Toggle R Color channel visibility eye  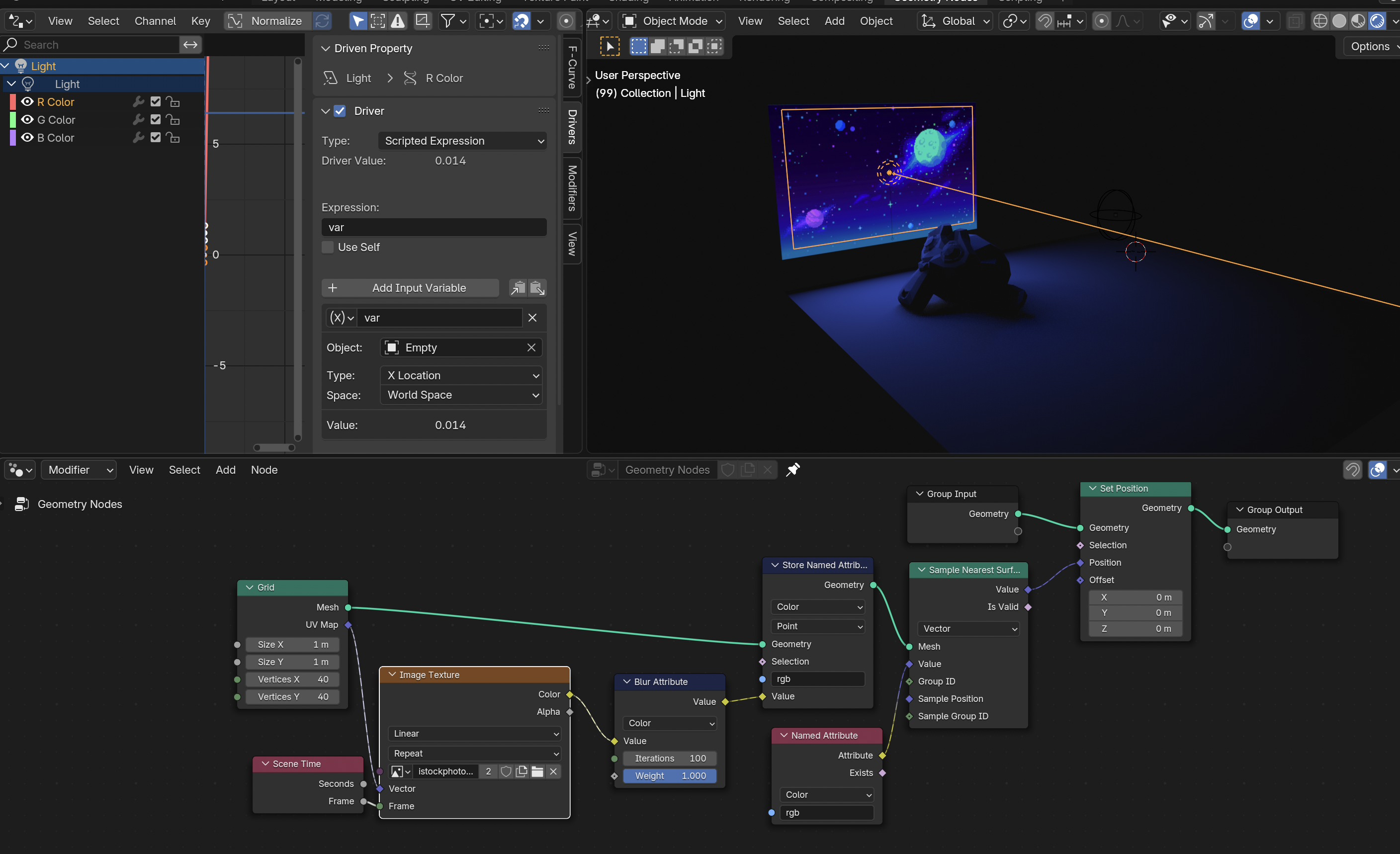coord(27,102)
